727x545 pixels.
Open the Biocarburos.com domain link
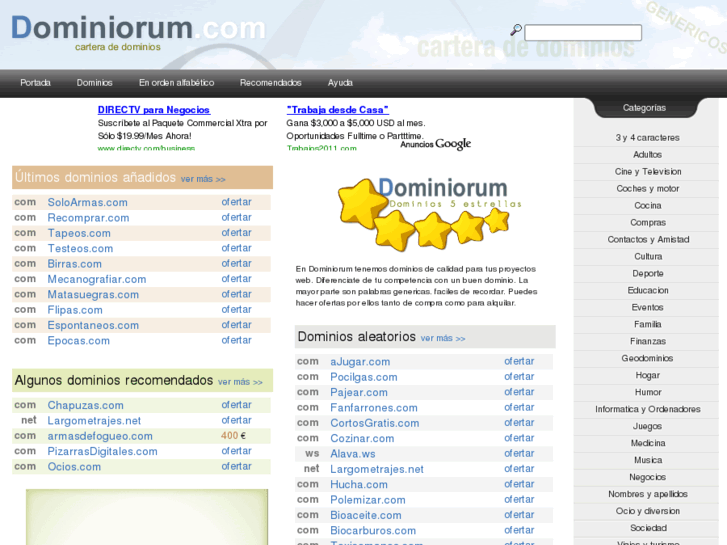pos(373,530)
